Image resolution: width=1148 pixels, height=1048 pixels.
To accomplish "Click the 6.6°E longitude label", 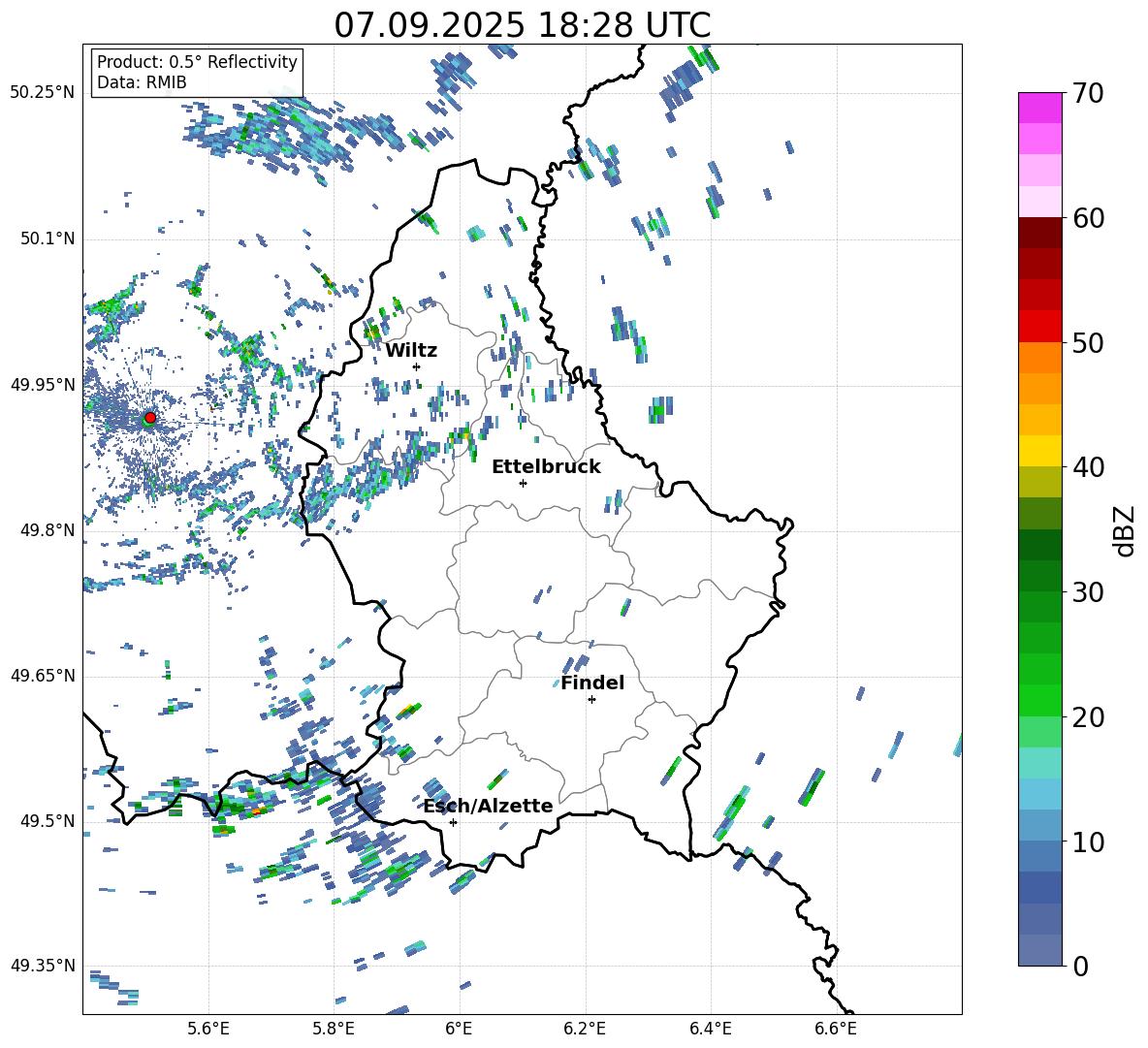I will click(836, 1029).
